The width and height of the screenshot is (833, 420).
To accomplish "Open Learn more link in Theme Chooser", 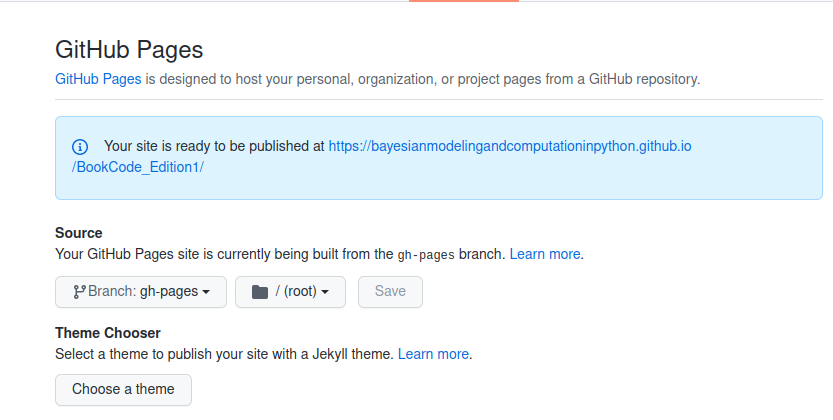I will 433,354.
